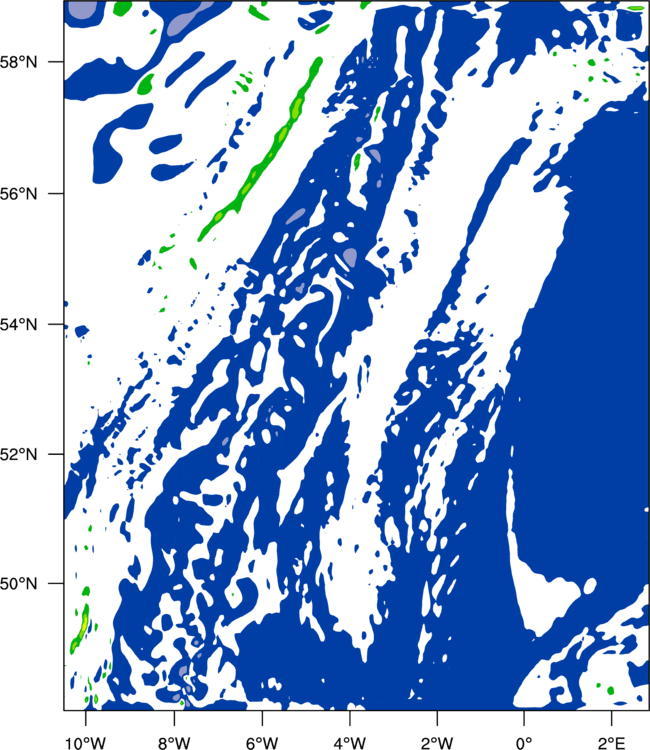Click the 10°W longitude label

[85, 743]
